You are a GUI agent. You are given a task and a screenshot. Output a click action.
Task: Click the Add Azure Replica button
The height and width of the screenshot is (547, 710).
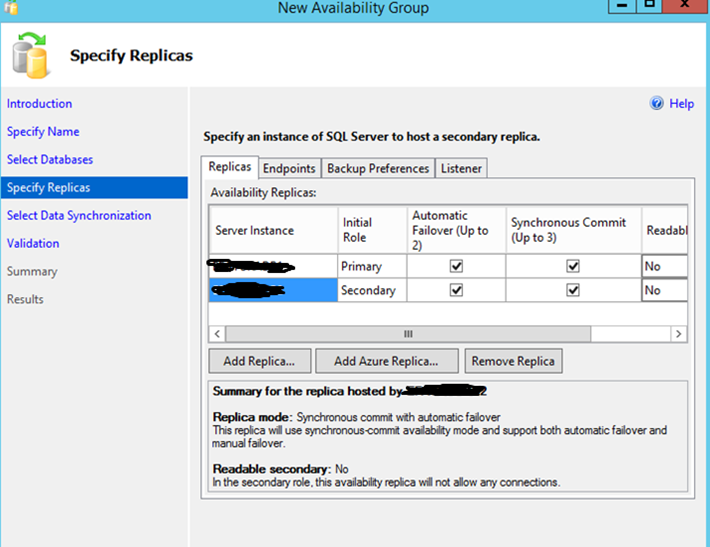(386, 361)
